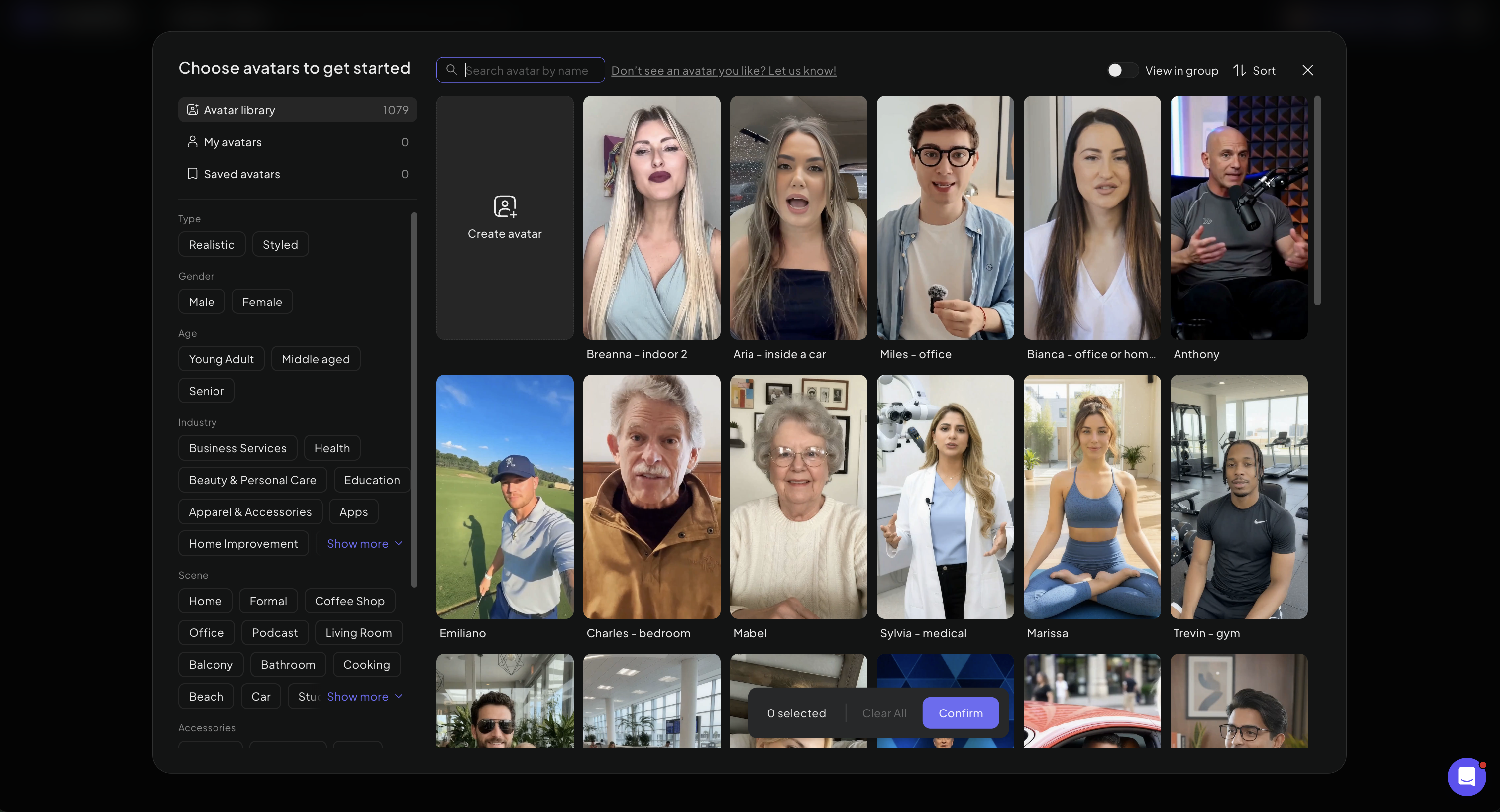This screenshot has height=812, width=1500.
Task: Click the Avatar library icon in sidebar
Action: (192, 109)
